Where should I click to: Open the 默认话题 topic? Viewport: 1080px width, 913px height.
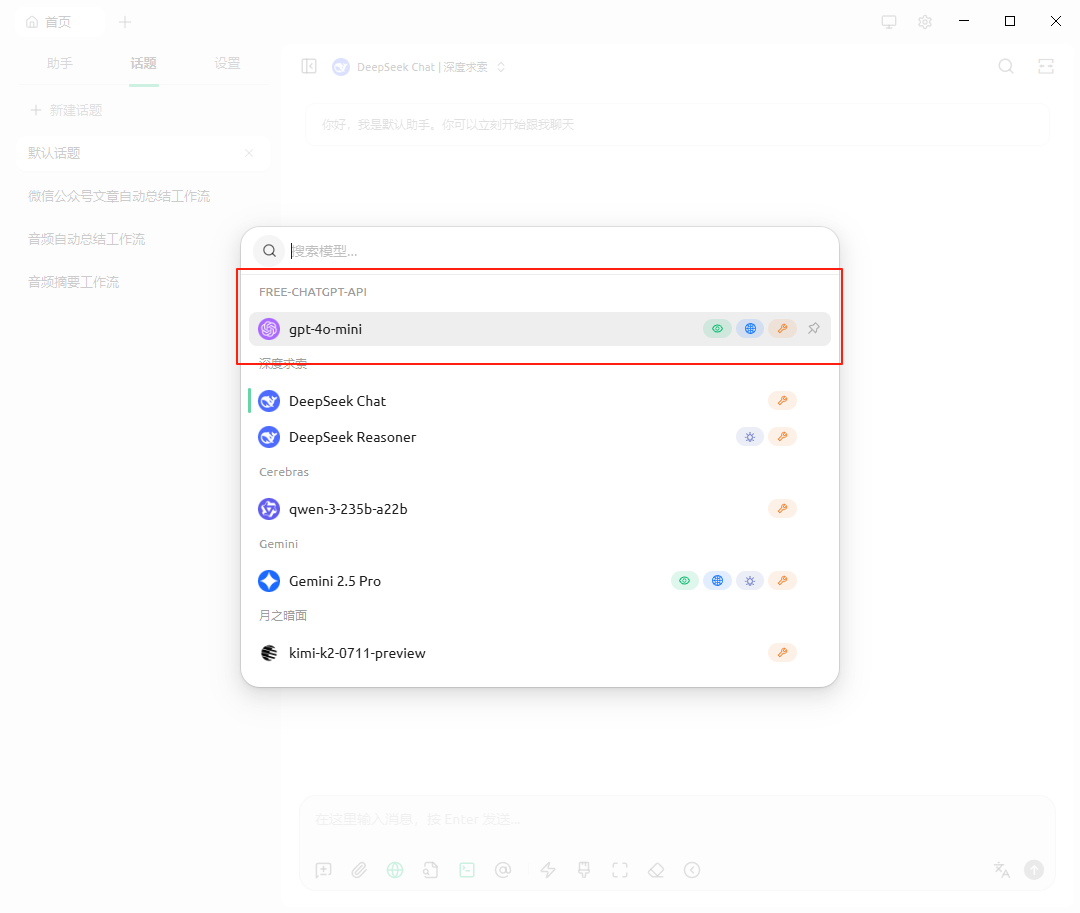click(x=142, y=153)
